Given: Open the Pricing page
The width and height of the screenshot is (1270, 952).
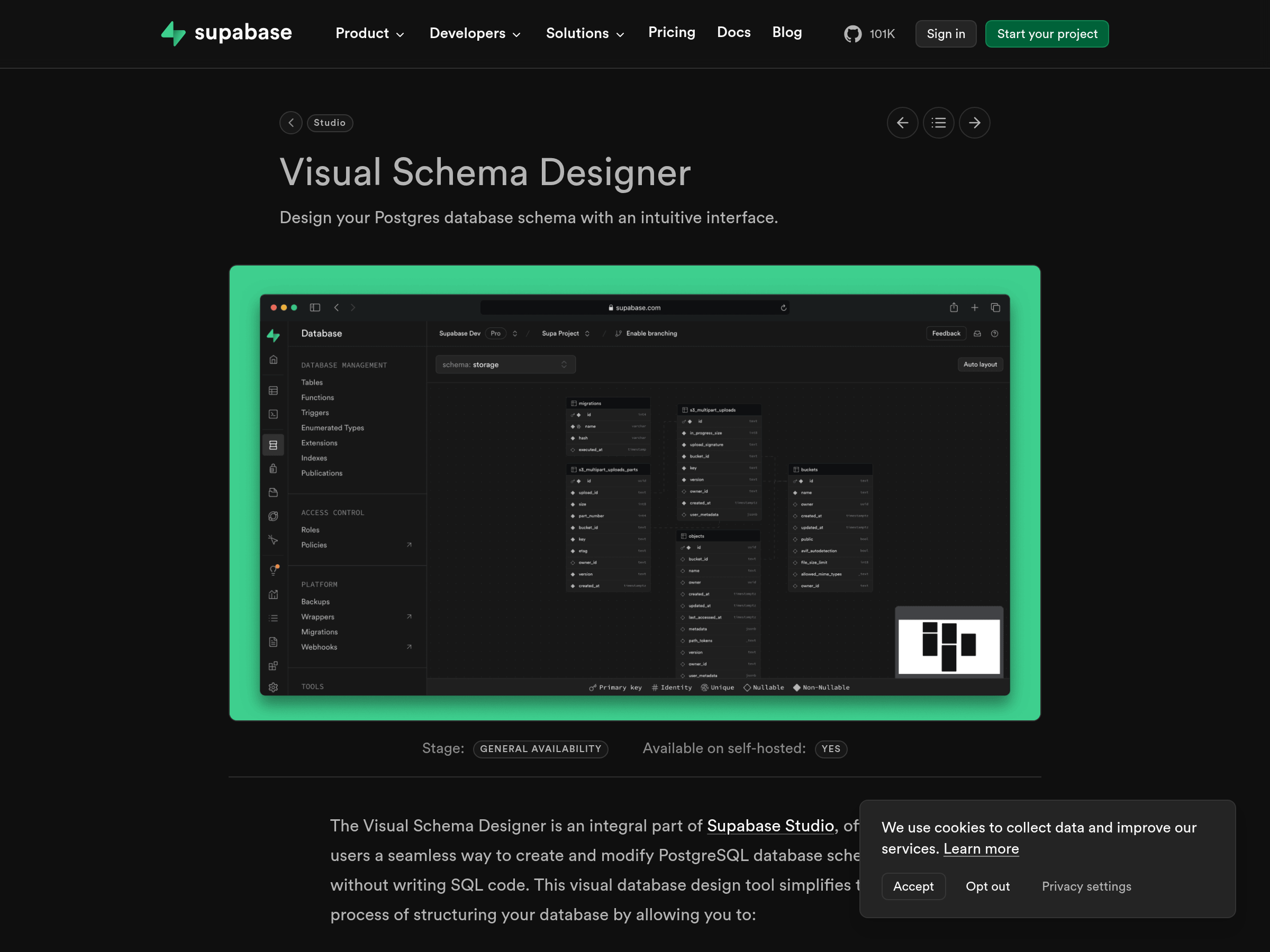Looking at the screenshot, I should [671, 33].
